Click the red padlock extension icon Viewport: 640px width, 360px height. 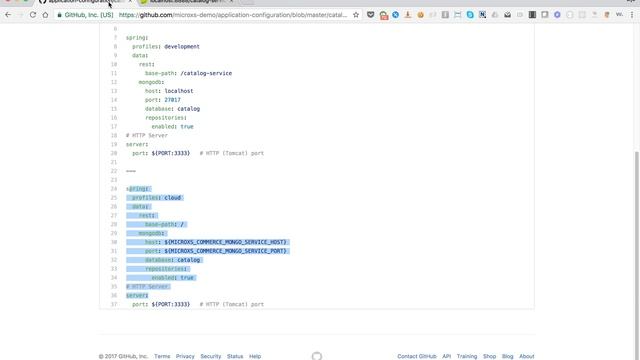click(x=384, y=15)
